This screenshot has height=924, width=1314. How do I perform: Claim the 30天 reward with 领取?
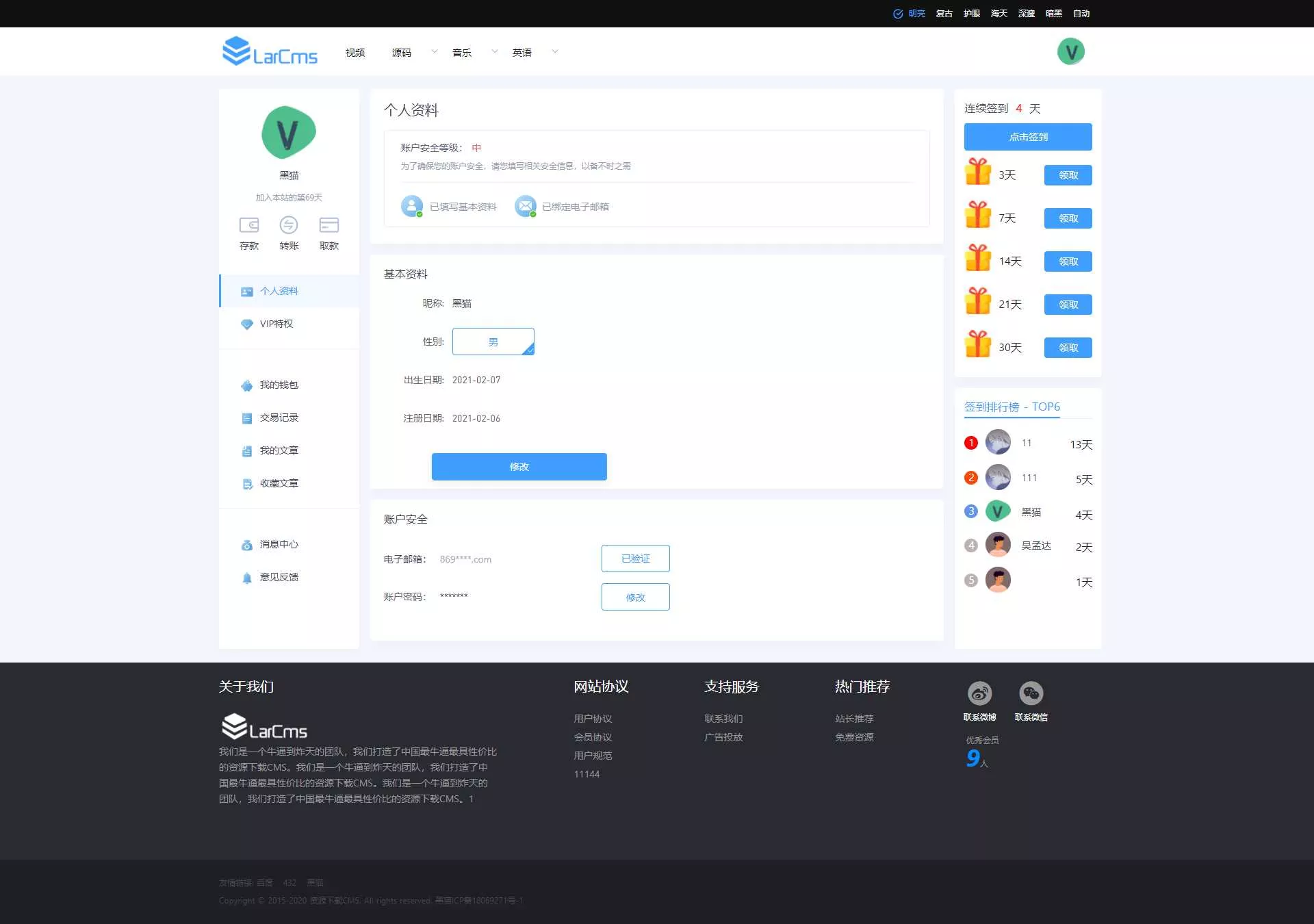(1068, 348)
